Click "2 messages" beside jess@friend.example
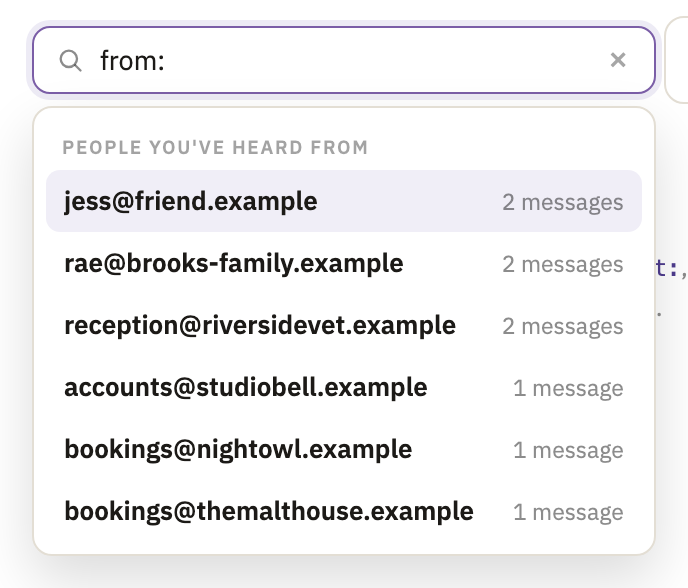Screen dimensions: 688x588 [x=563, y=202]
